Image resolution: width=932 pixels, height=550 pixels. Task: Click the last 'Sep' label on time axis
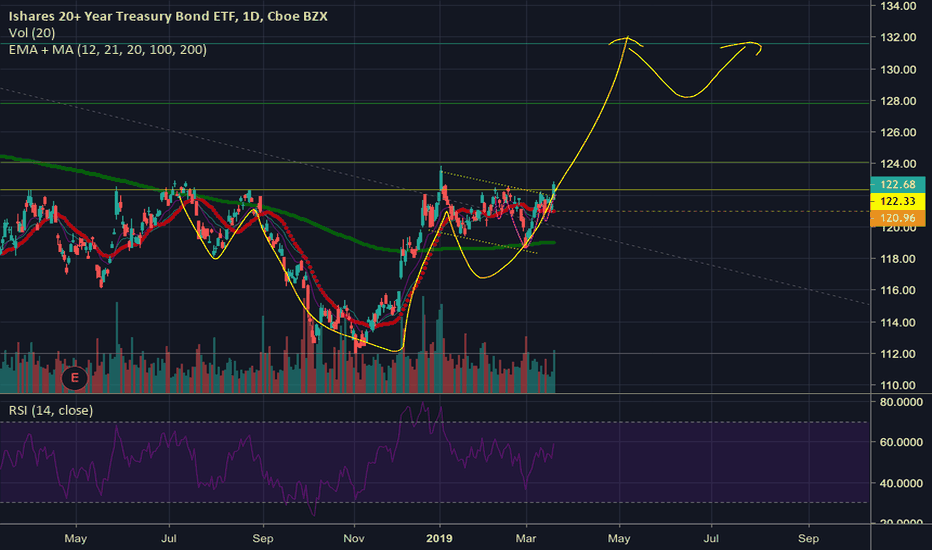(808, 539)
